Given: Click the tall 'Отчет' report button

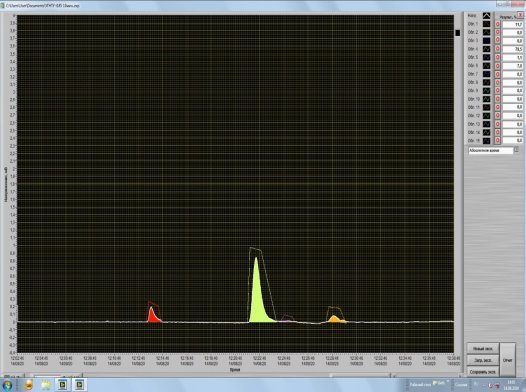Looking at the screenshot, I should pos(507,360).
